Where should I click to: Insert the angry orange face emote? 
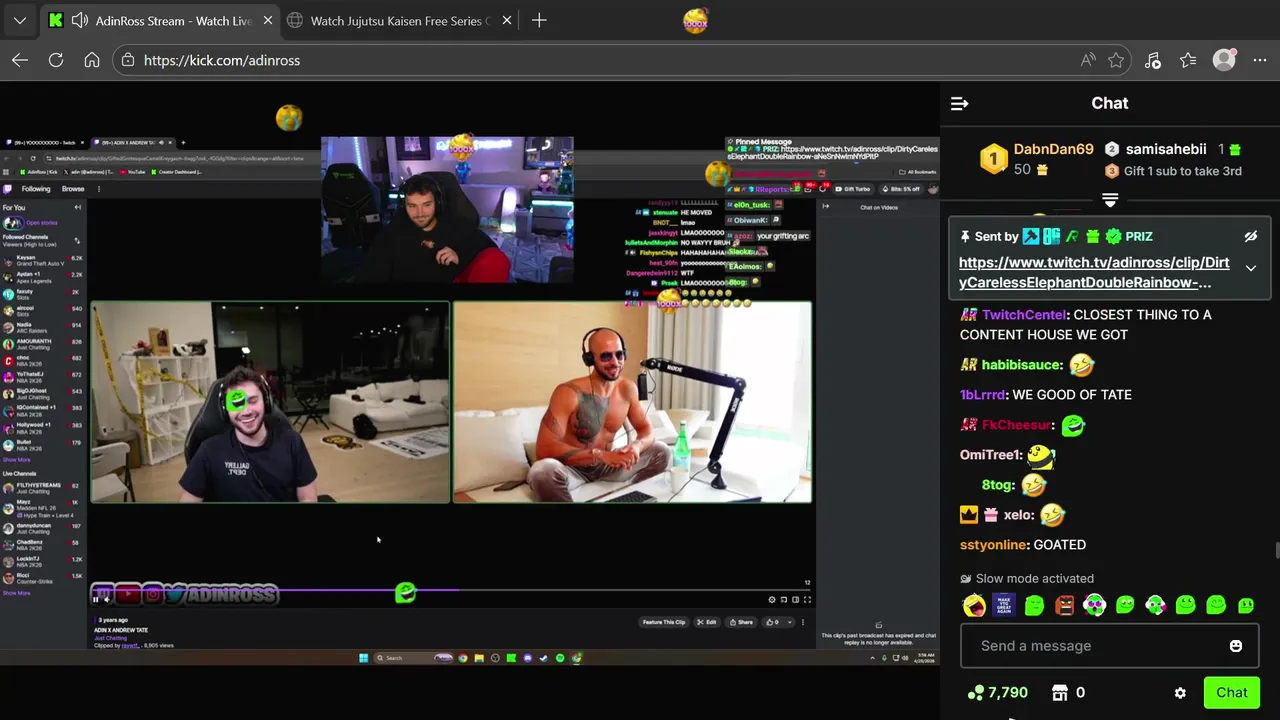point(1065,605)
